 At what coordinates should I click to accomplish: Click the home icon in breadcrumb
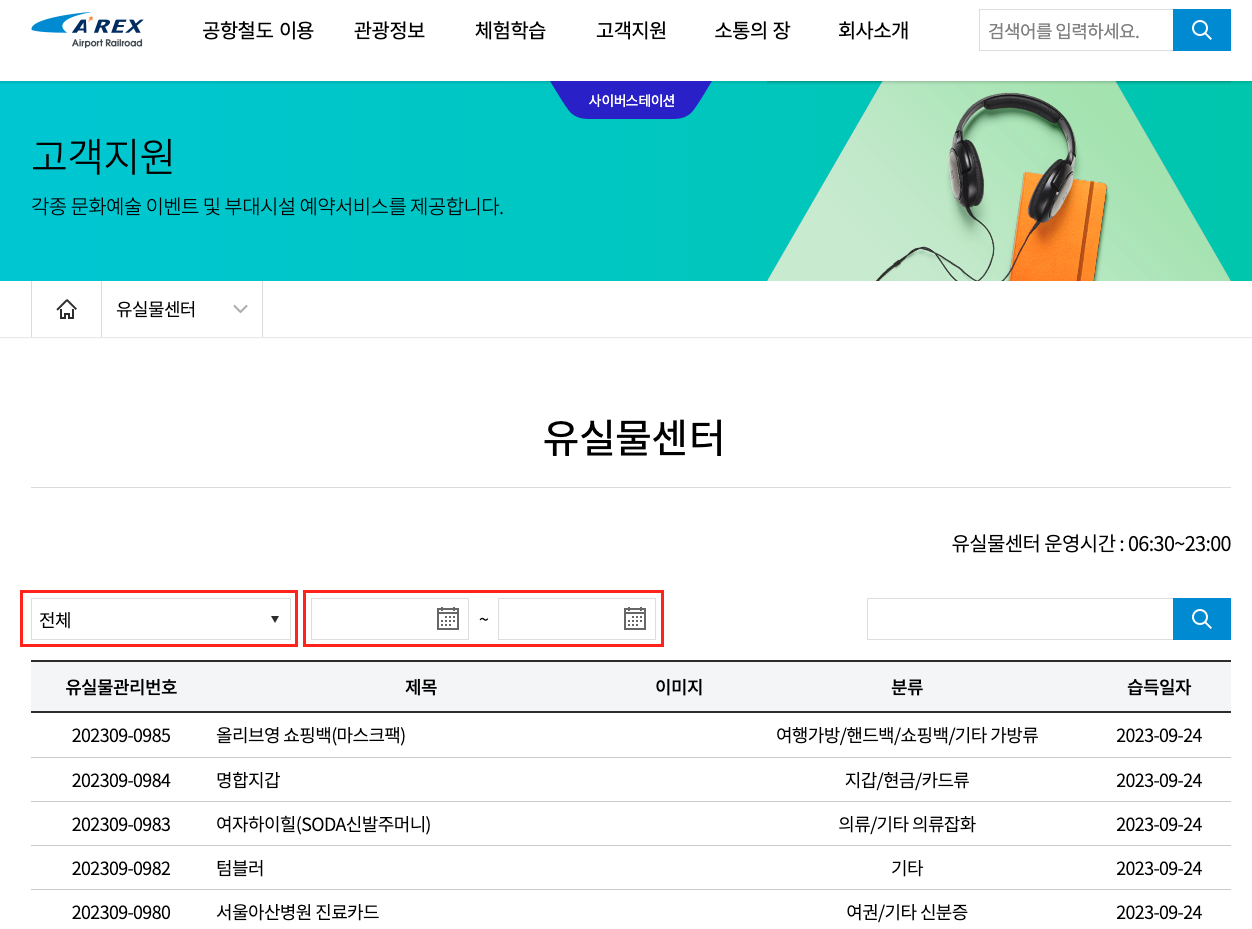67,309
